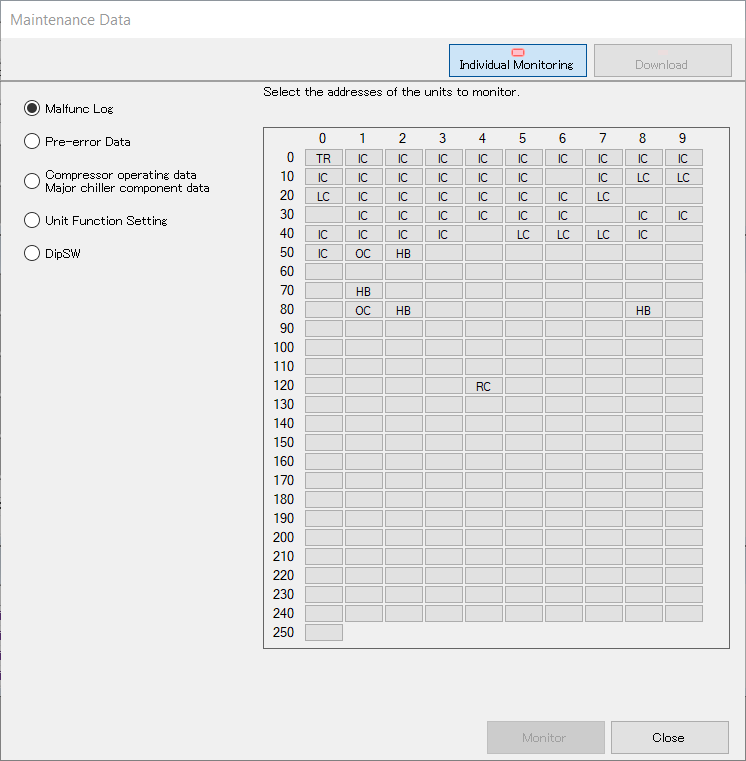Click the Monitor button
The image size is (746, 761).
click(545, 737)
